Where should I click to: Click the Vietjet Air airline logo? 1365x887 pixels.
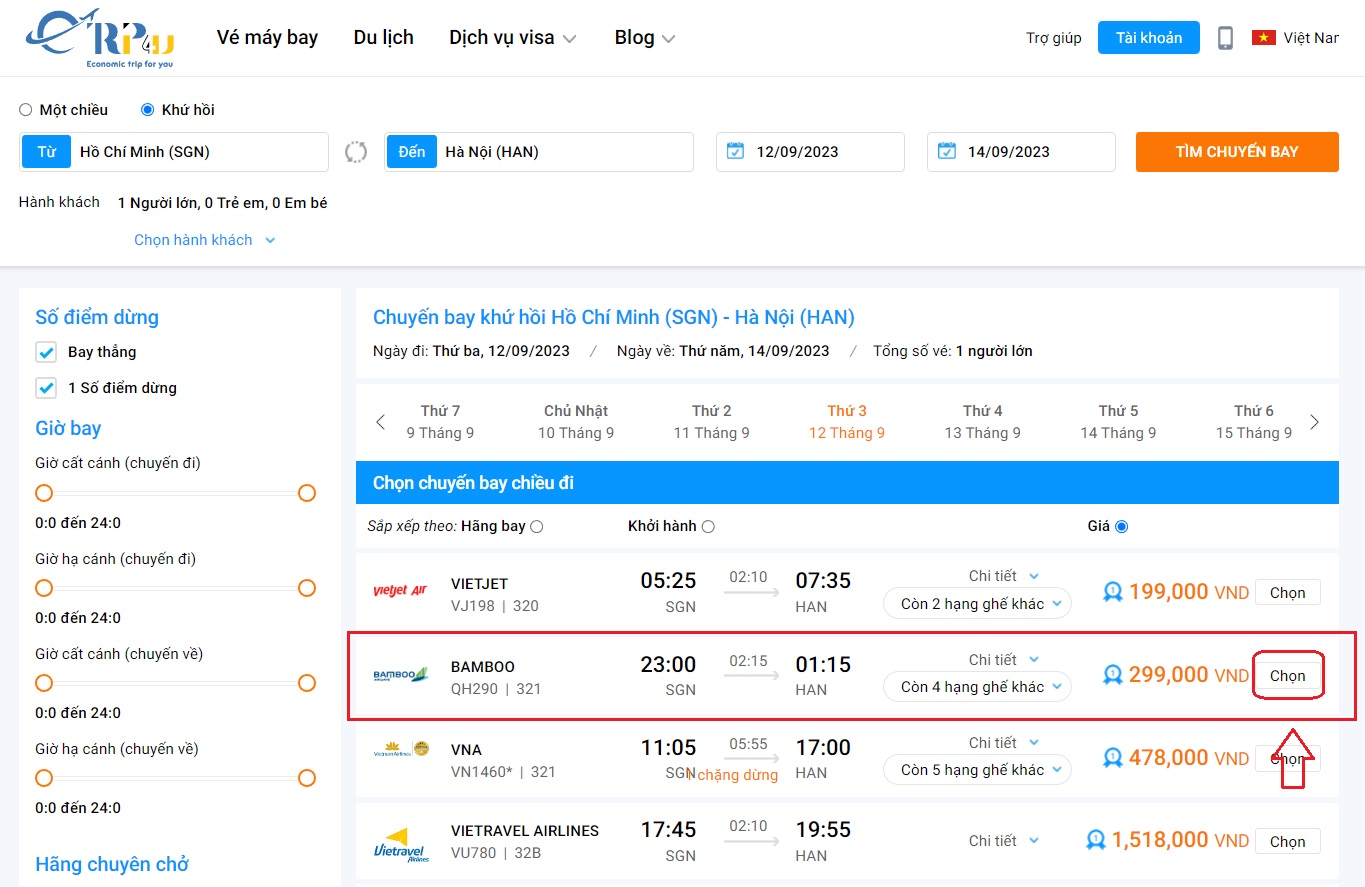coord(400,591)
